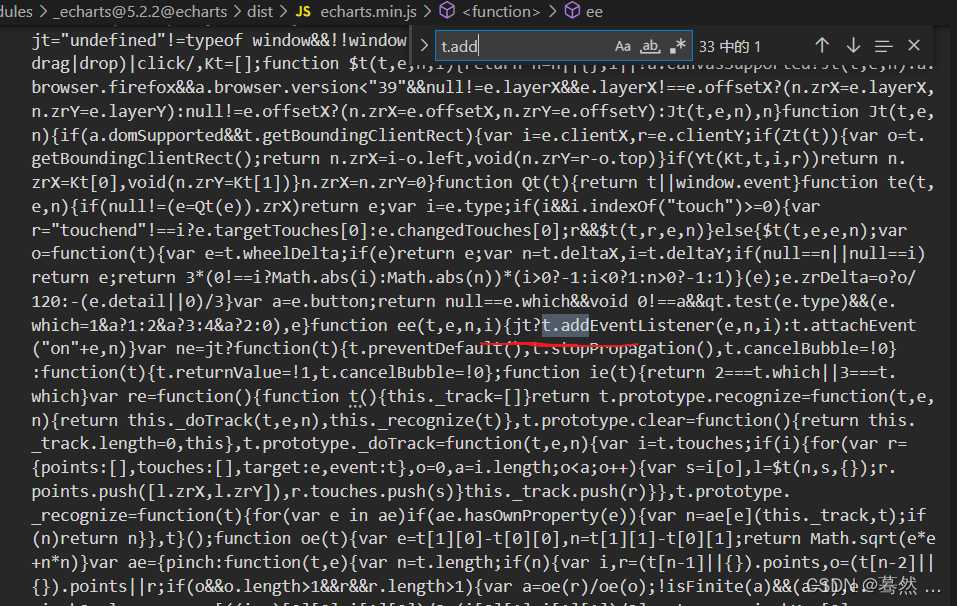Image resolution: width=957 pixels, height=606 pixels.
Task: Click 'function ee(t,e,n,i)' in the code
Action: (406, 325)
